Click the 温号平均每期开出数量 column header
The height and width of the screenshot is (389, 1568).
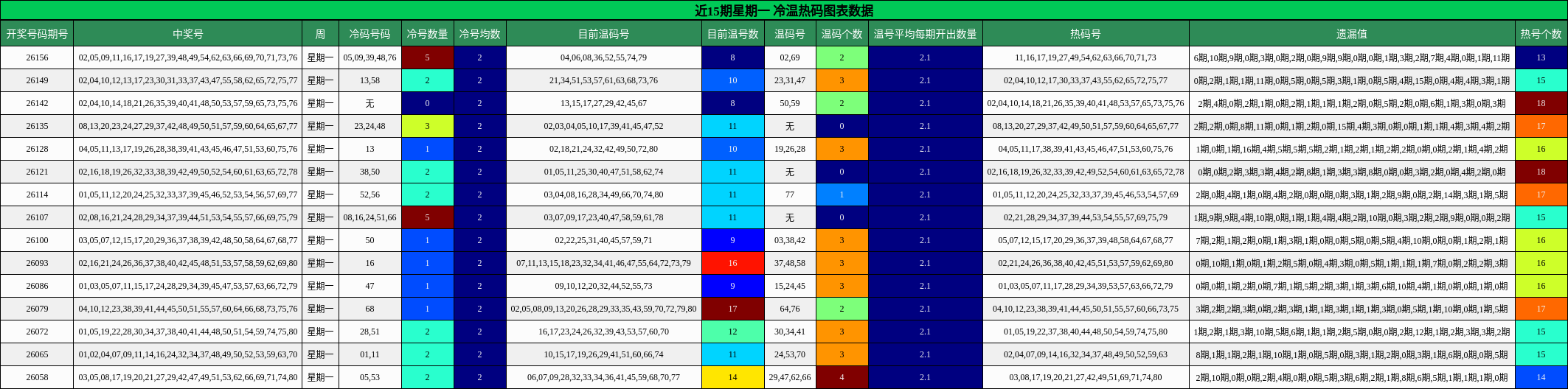click(925, 34)
